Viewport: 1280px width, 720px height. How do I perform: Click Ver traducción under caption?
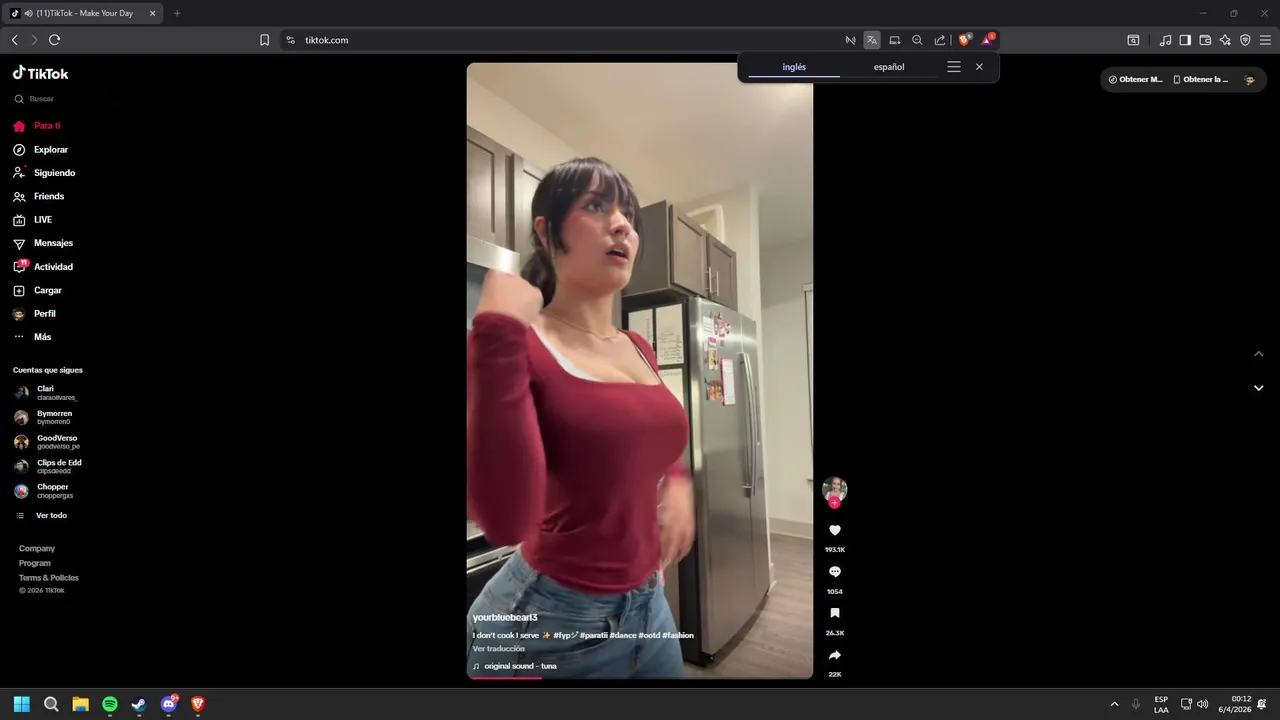pyautogui.click(x=499, y=649)
